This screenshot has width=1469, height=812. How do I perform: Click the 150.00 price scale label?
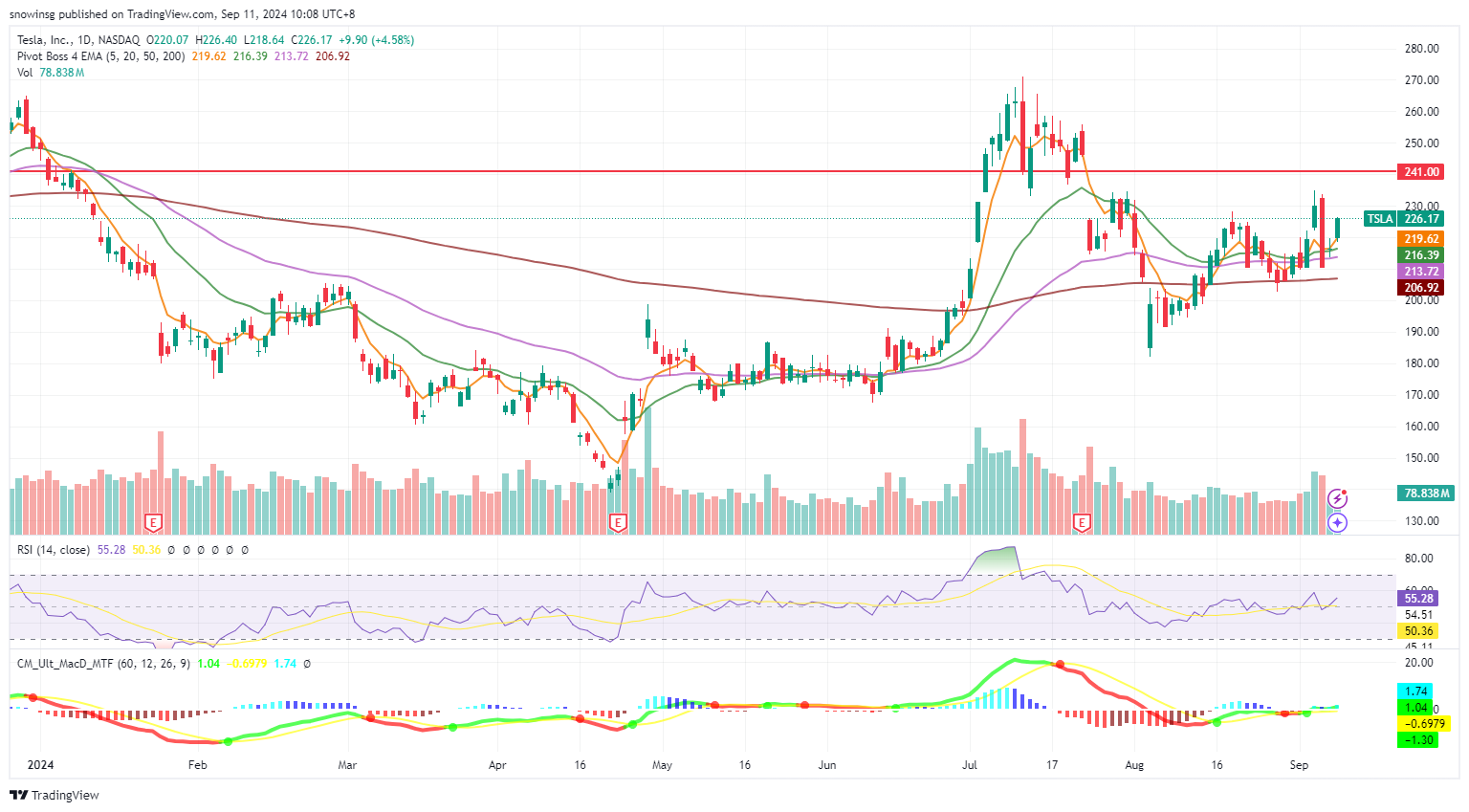point(1421,458)
